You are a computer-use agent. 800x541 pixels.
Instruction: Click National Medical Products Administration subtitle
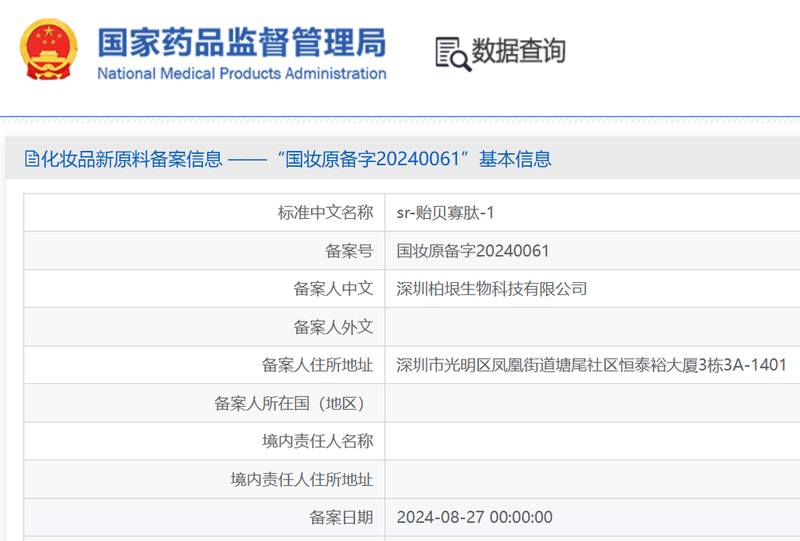coord(241,74)
